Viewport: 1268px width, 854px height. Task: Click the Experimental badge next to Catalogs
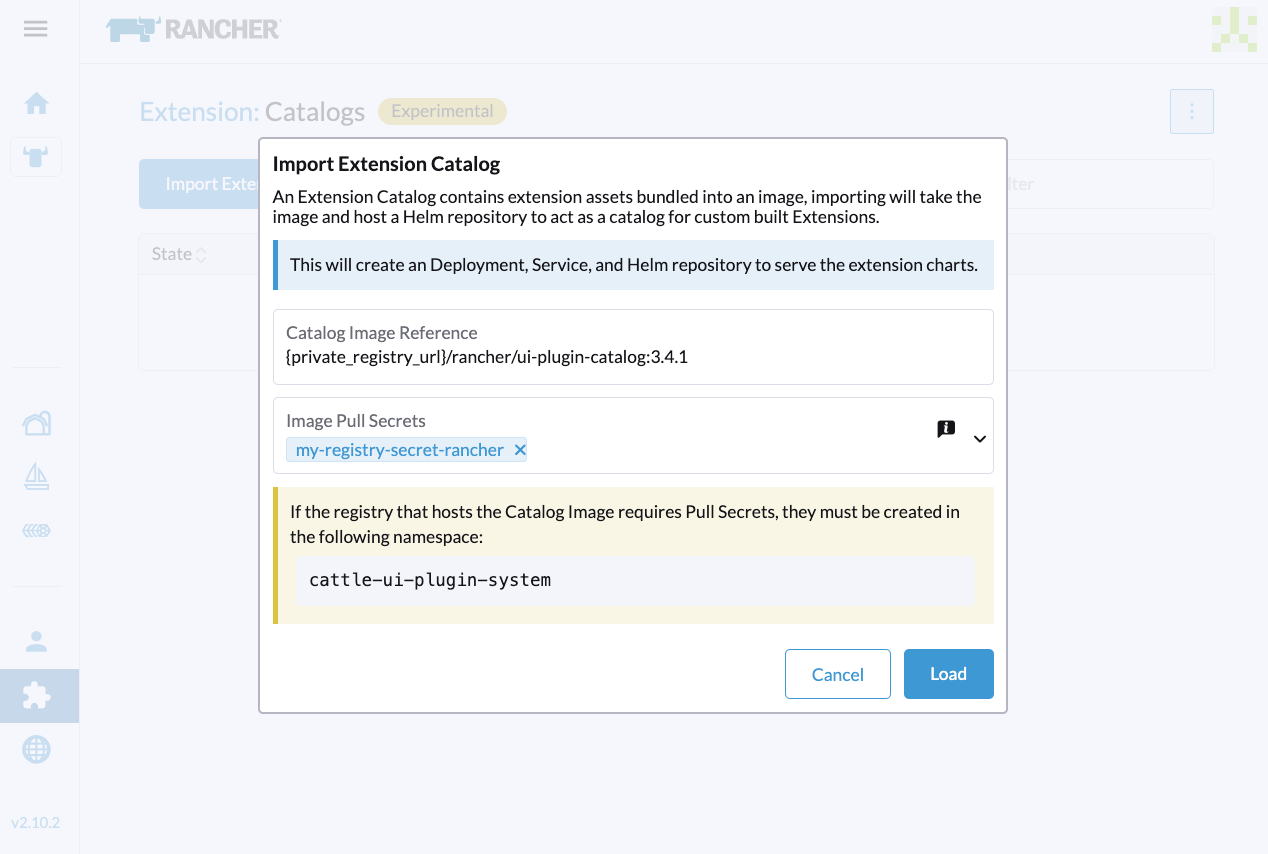(442, 111)
